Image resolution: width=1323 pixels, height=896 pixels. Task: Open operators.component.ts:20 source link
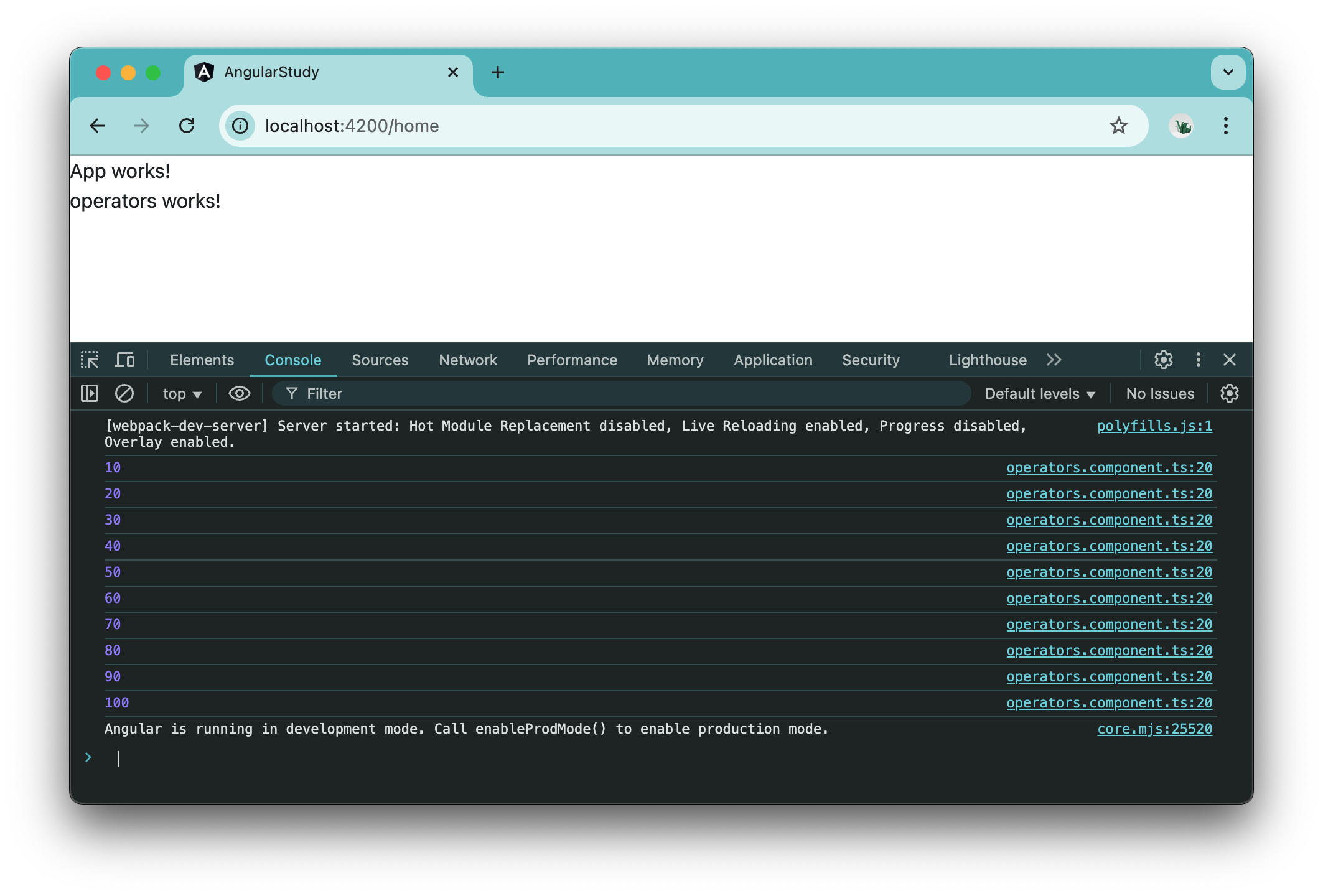1109,467
